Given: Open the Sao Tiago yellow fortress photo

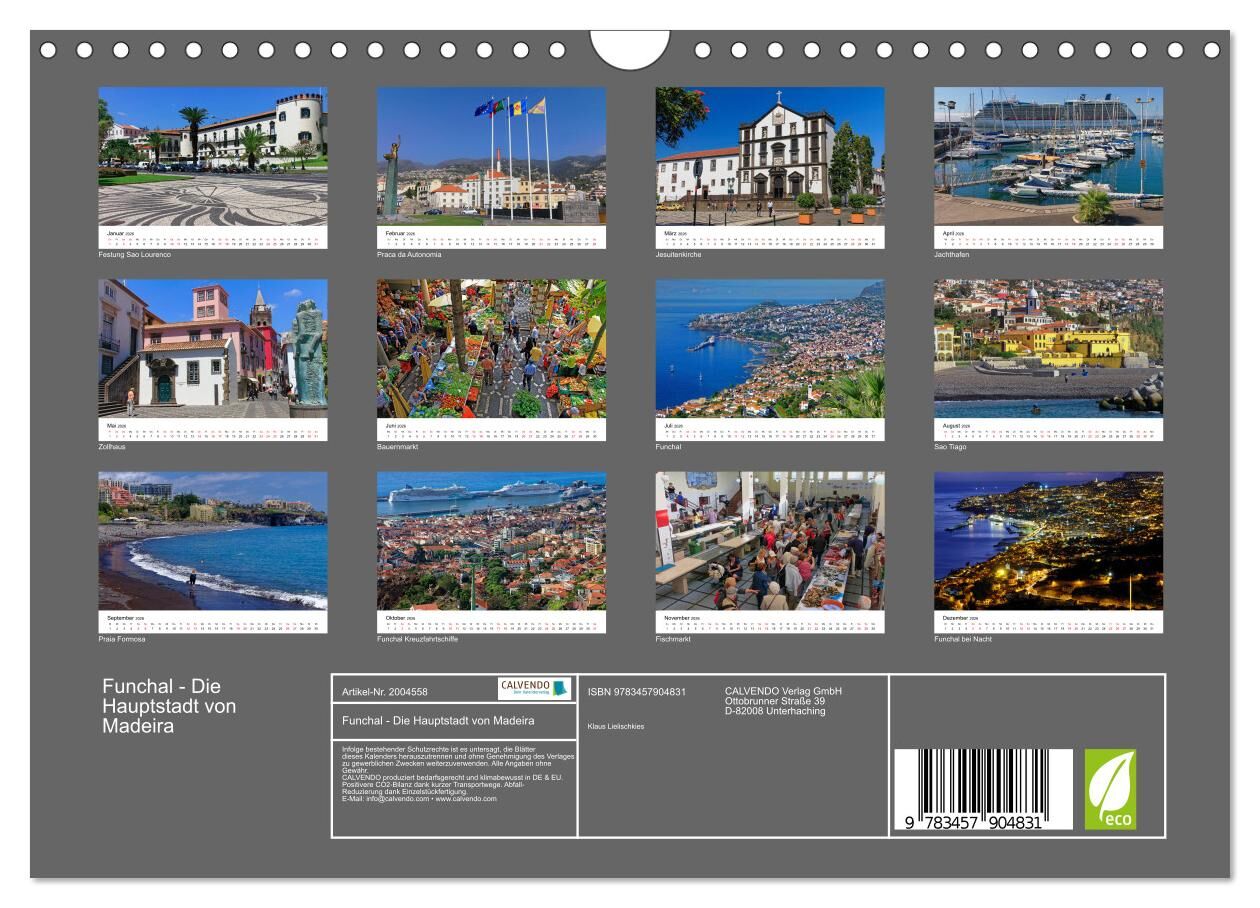Looking at the screenshot, I should [x=1048, y=348].
